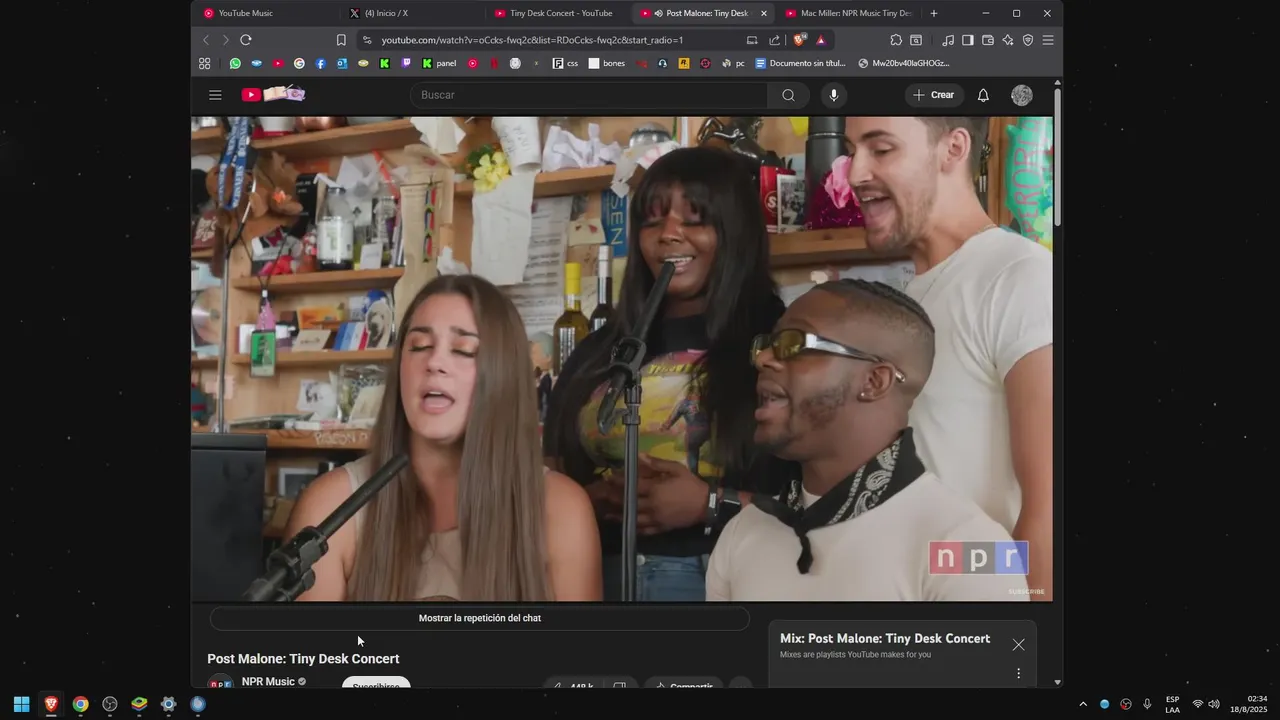The width and height of the screenshot is (1280, 720).
Task: Open the Brave Rewards triangle icon
Action: [x=821, y=40]
